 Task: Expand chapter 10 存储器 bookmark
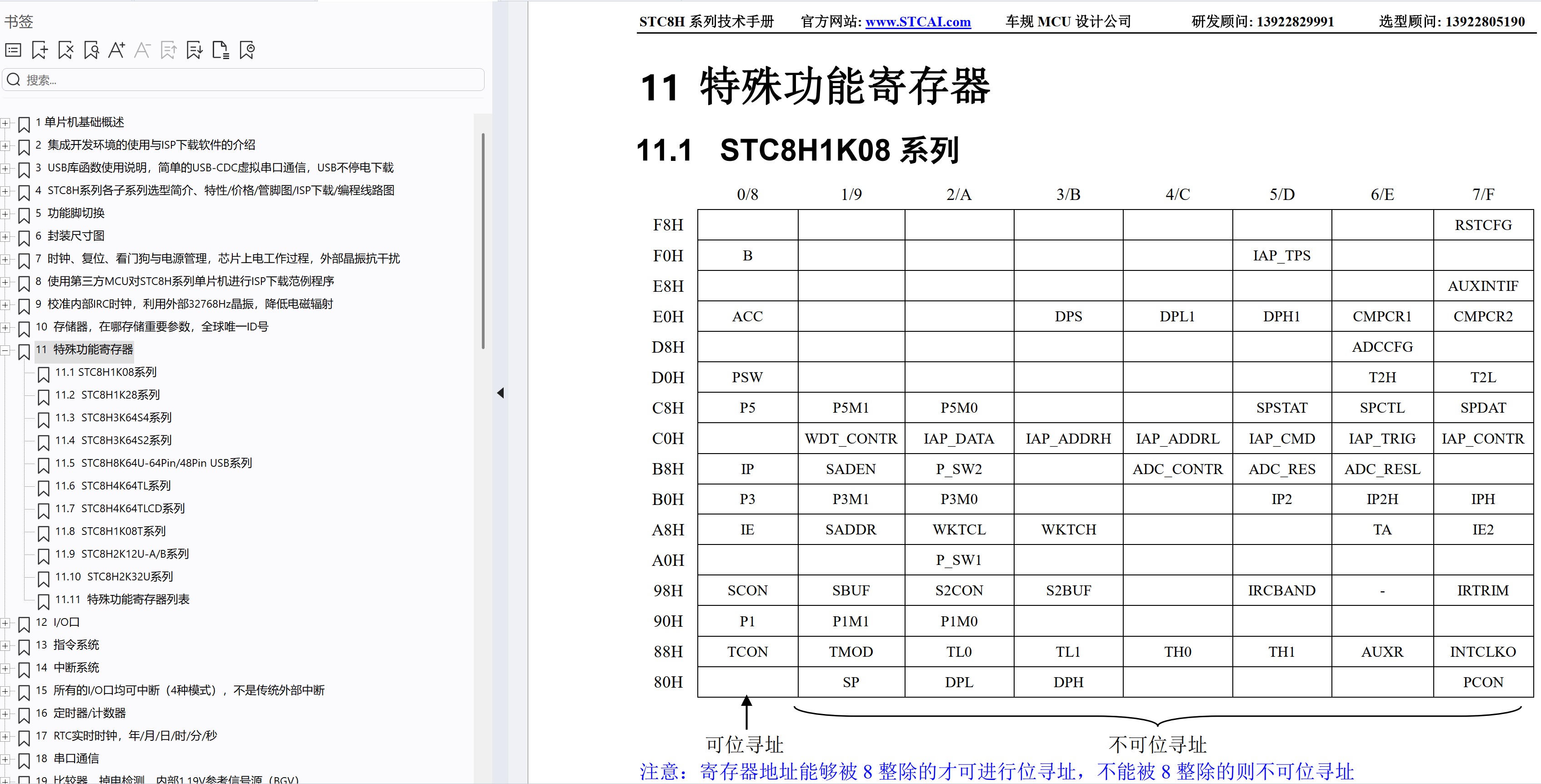5,328
